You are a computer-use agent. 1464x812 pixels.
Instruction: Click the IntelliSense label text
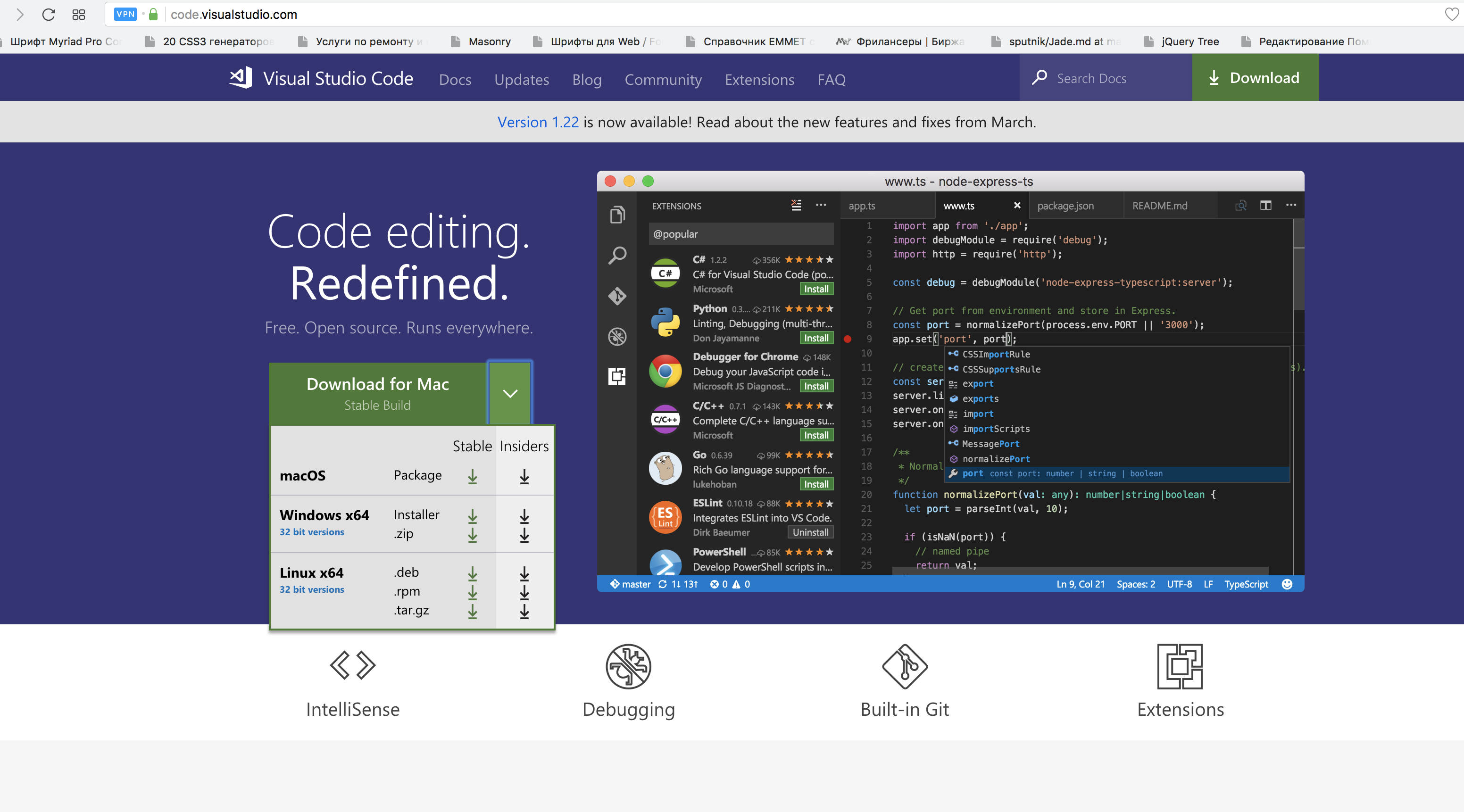tap(353, 709)
